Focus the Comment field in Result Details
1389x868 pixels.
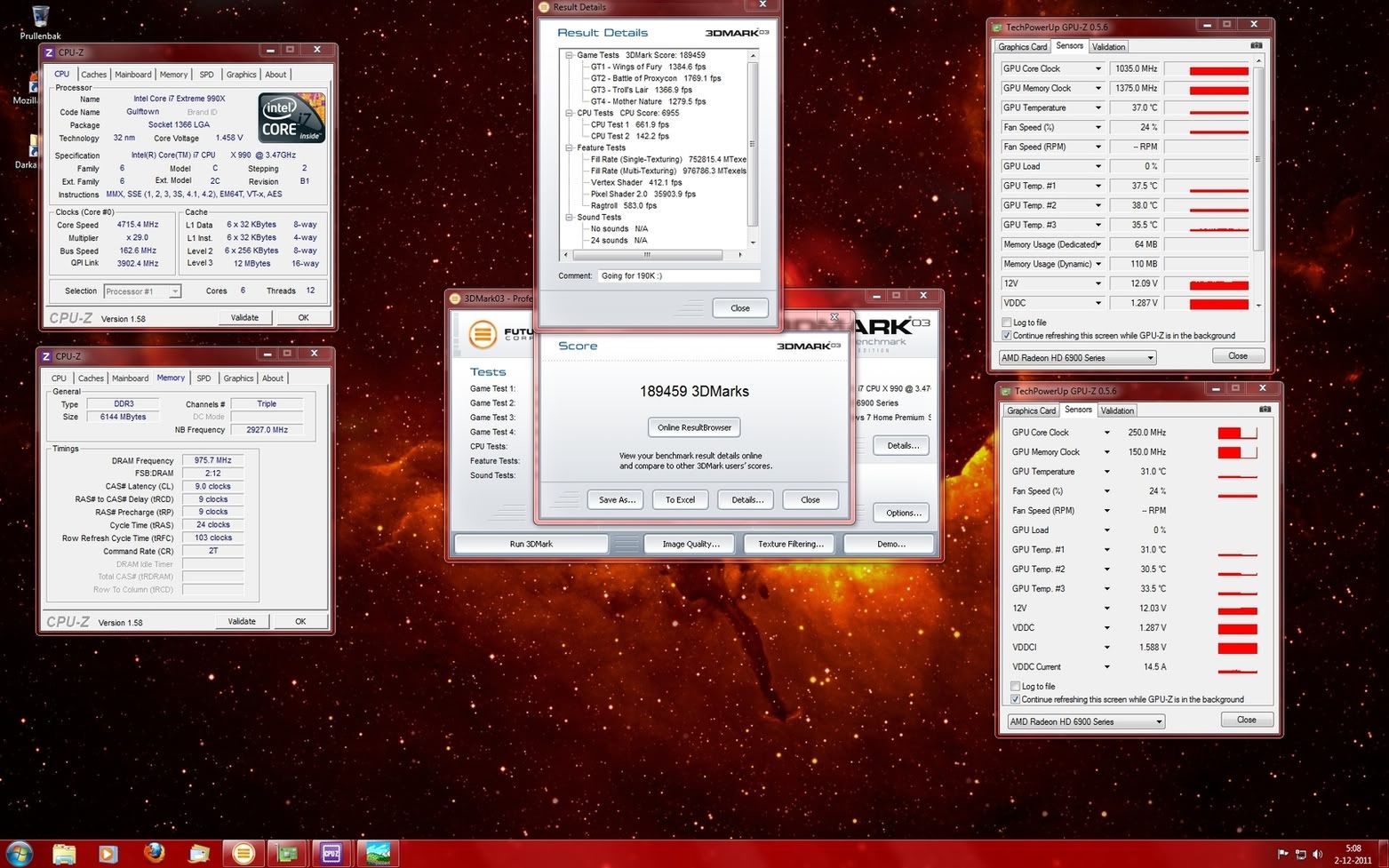pos(679,275)
